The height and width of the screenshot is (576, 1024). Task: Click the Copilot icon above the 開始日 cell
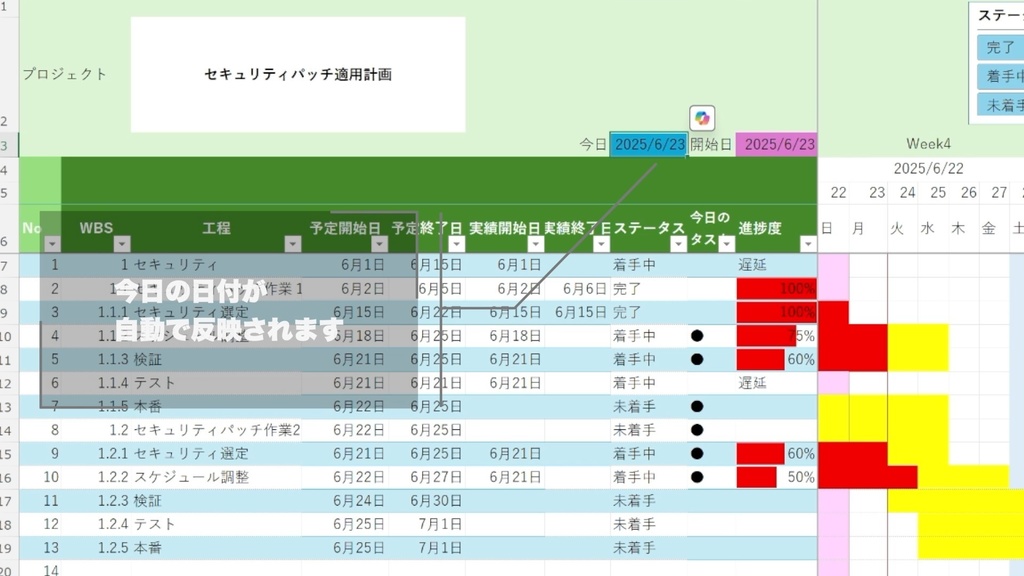coord(703,118)
